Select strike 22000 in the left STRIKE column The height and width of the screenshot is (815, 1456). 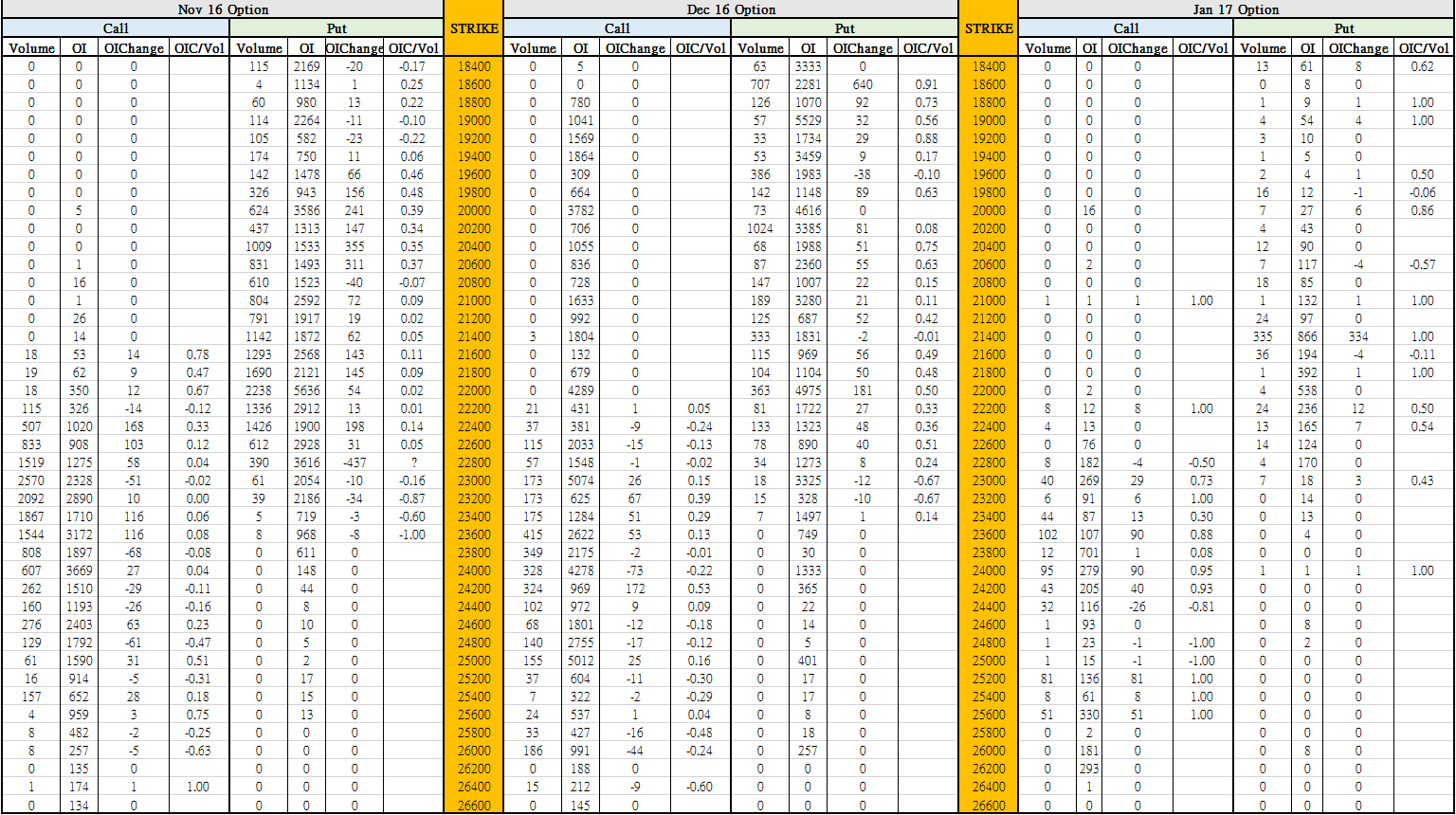pos(473,390)
